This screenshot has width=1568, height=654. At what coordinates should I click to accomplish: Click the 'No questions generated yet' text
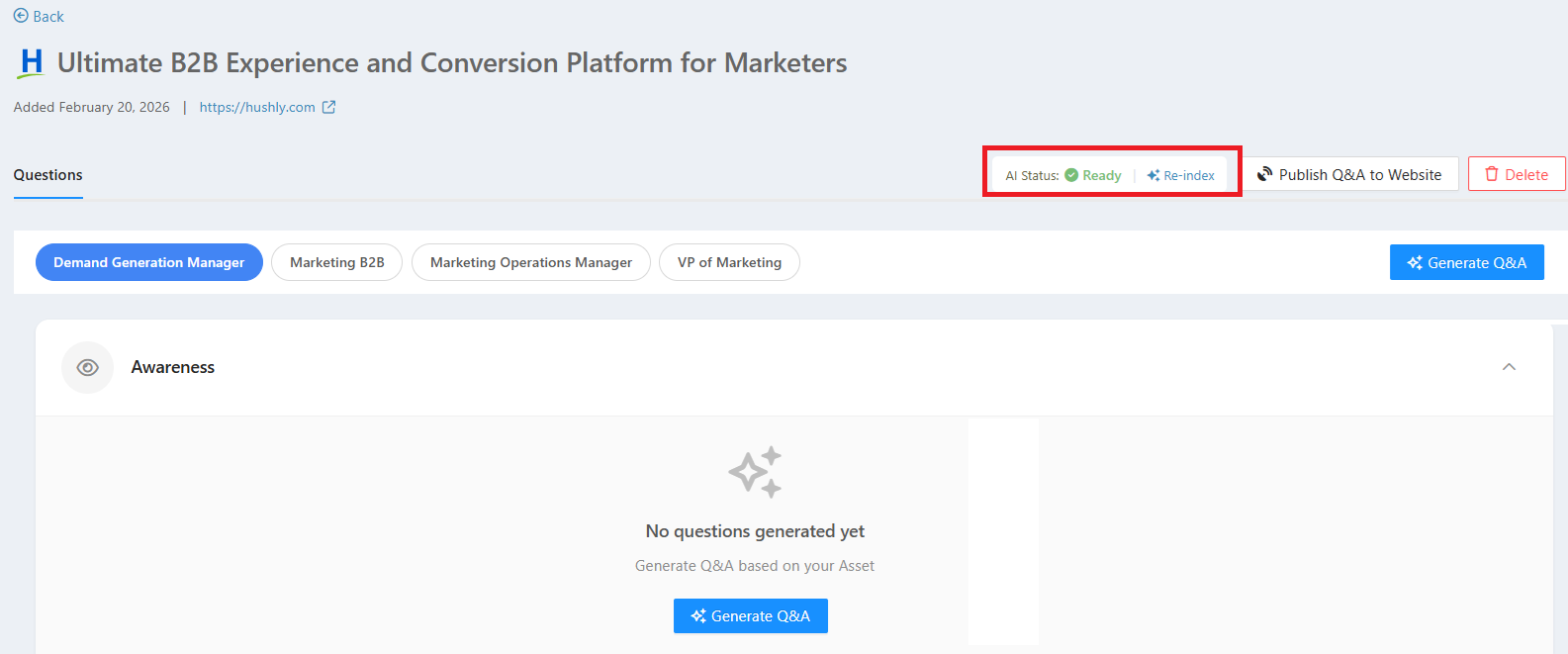coord(755,531)
